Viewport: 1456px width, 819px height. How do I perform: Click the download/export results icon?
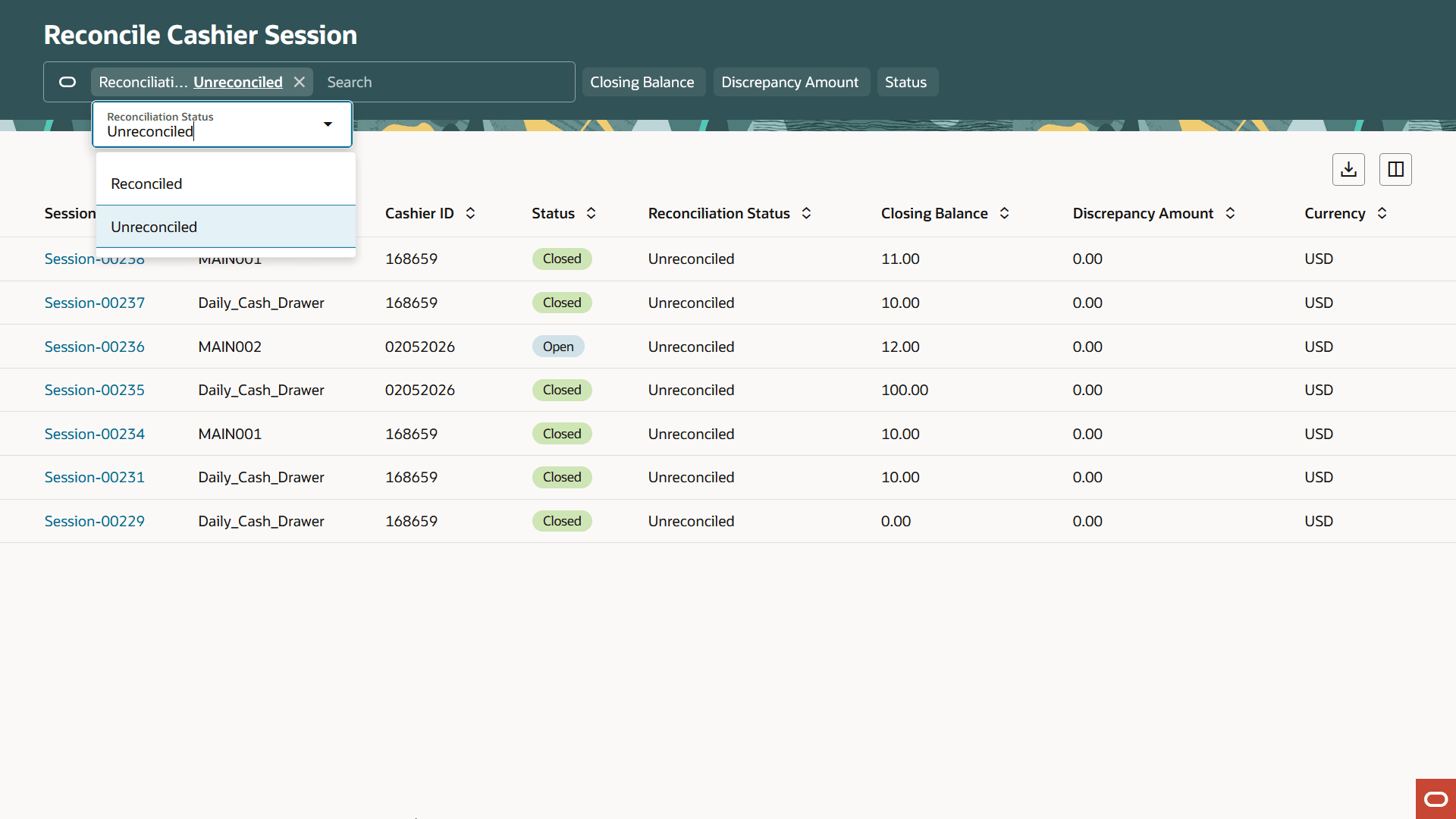click(1348, 169)
